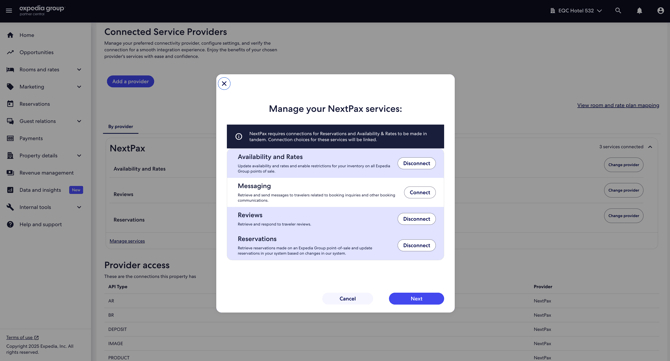The height and width of the screenshot is (361, 670).
Task: Expand the Internal tools chevron
Action: click(x=79, y=207)
